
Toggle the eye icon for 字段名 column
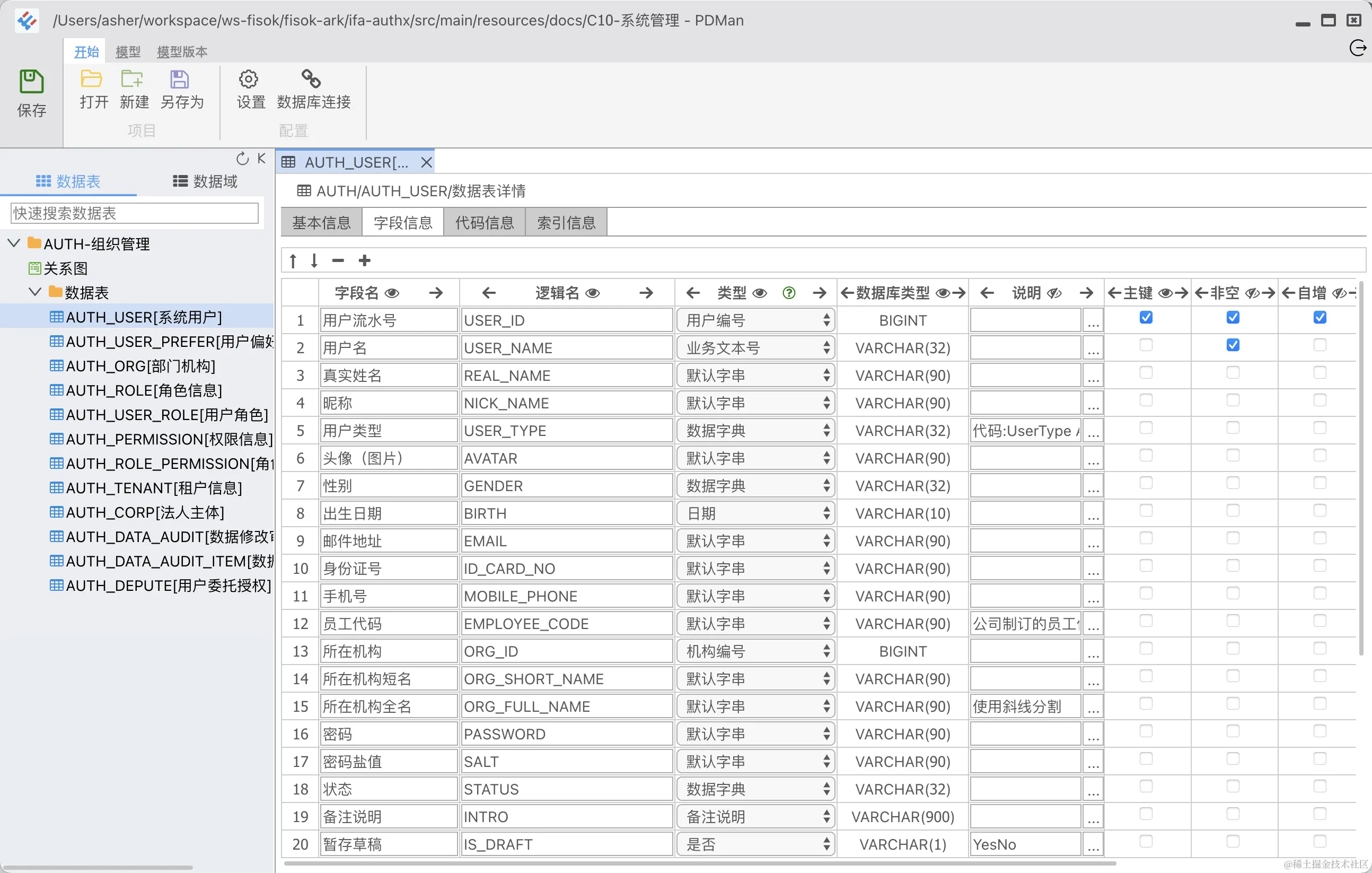tap(392, 293)
